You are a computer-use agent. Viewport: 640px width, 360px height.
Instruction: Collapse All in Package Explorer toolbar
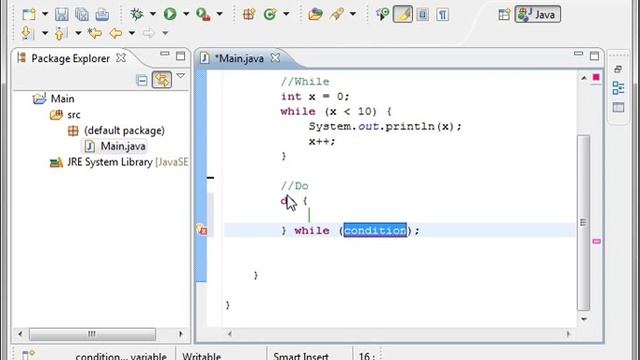tap(142, 80)
